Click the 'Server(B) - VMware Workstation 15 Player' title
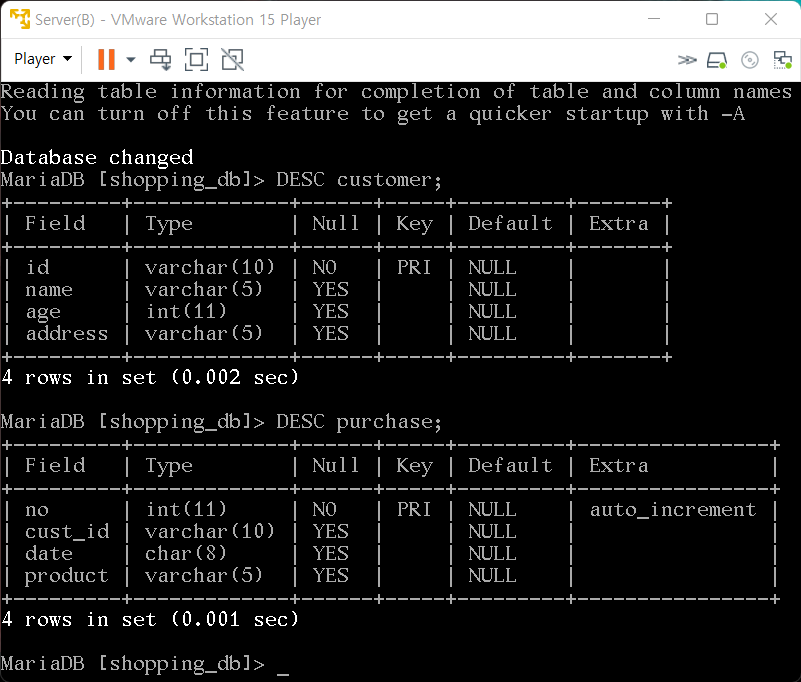801x682 pixels. click(178, 19)
